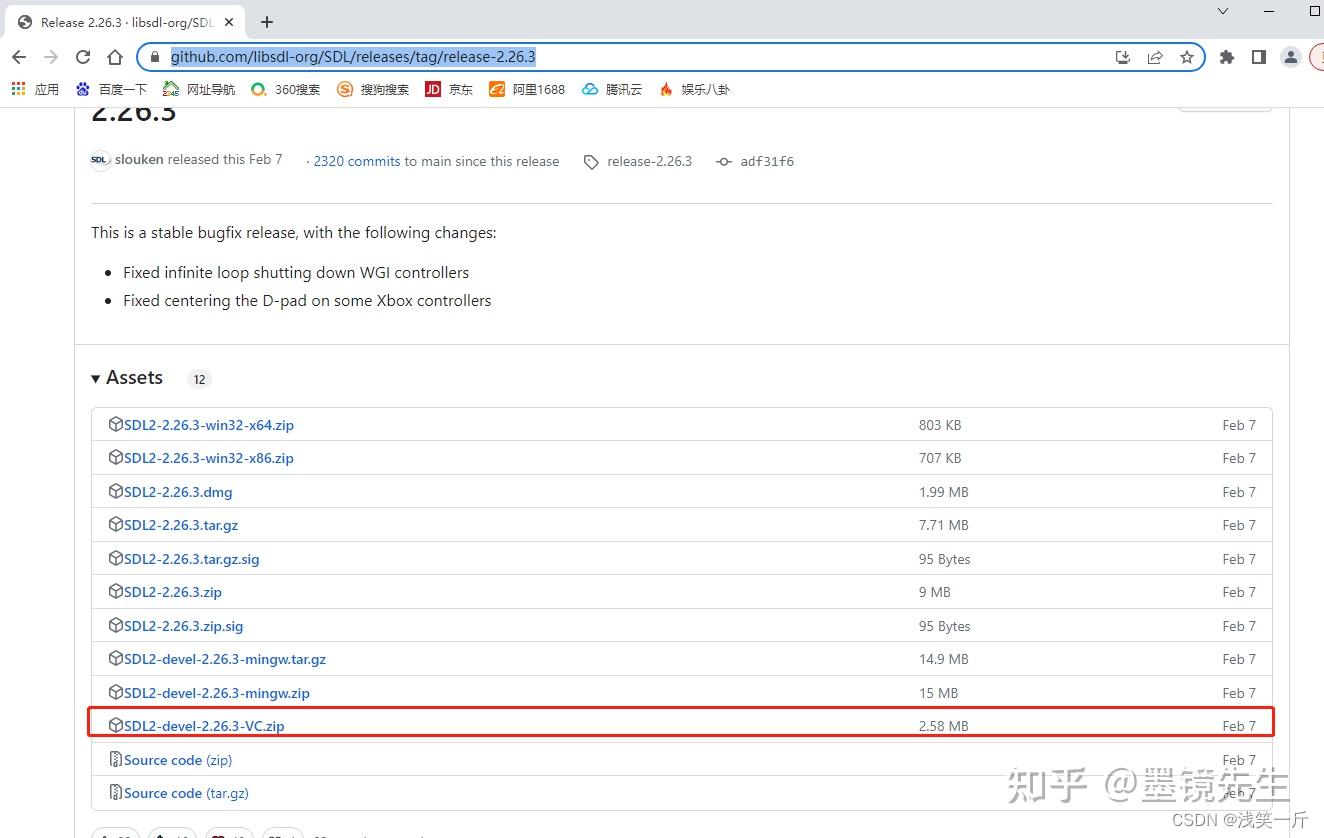The height and width of the screenshot is (838, 1324).
Task: Click the share icon in the address bar
Action: pos(1155,57)
